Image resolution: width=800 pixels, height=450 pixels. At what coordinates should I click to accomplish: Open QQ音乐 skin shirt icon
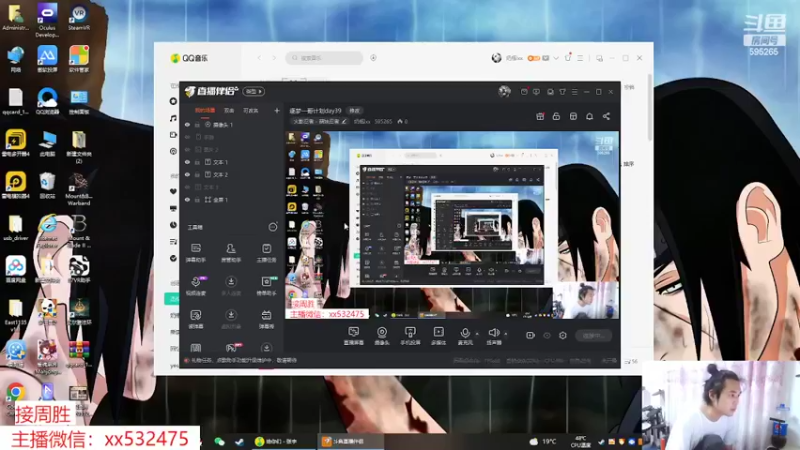click(x=568, y=58)
